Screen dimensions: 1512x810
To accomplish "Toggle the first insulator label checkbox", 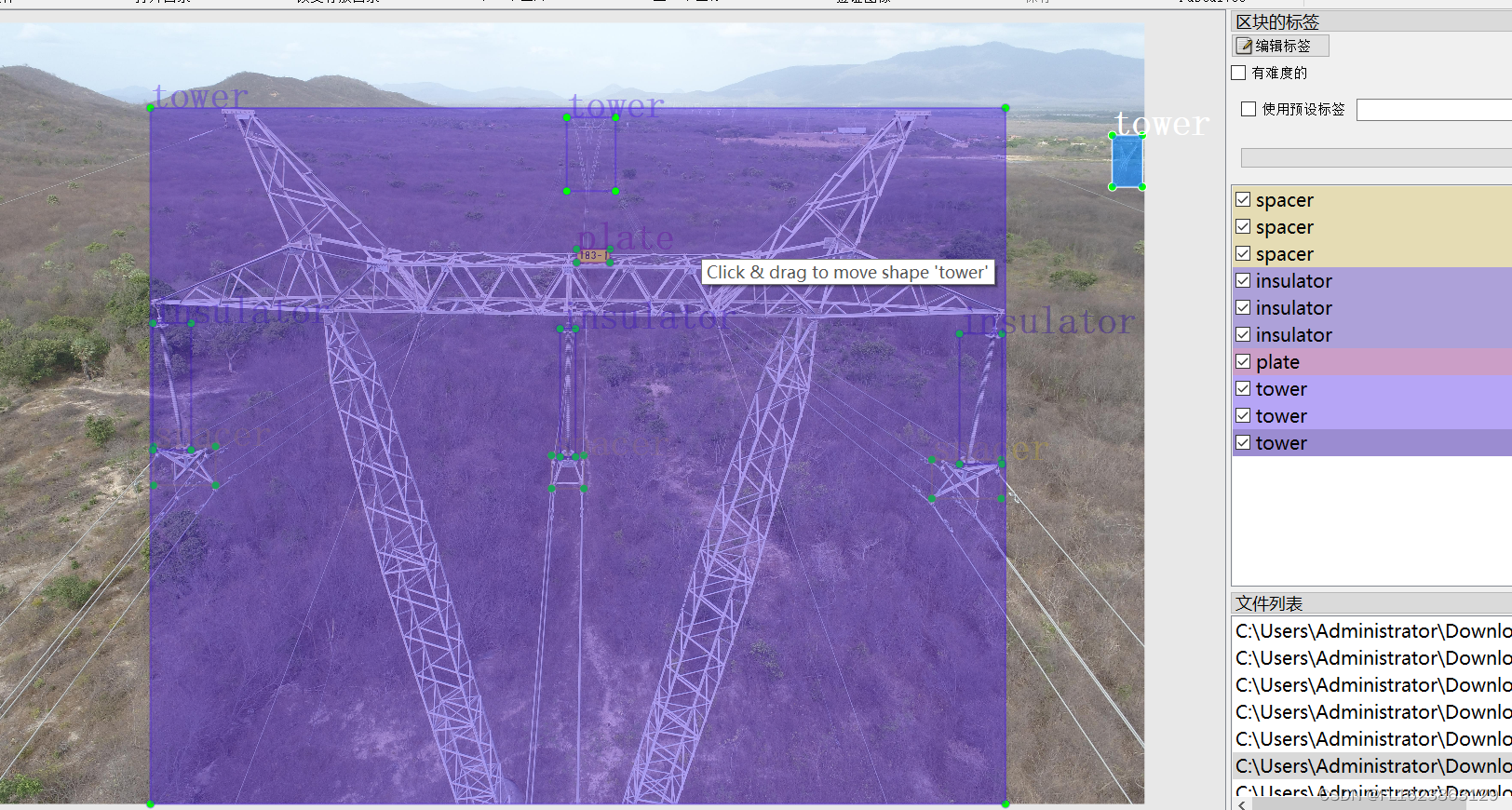I will [1243, 280].
